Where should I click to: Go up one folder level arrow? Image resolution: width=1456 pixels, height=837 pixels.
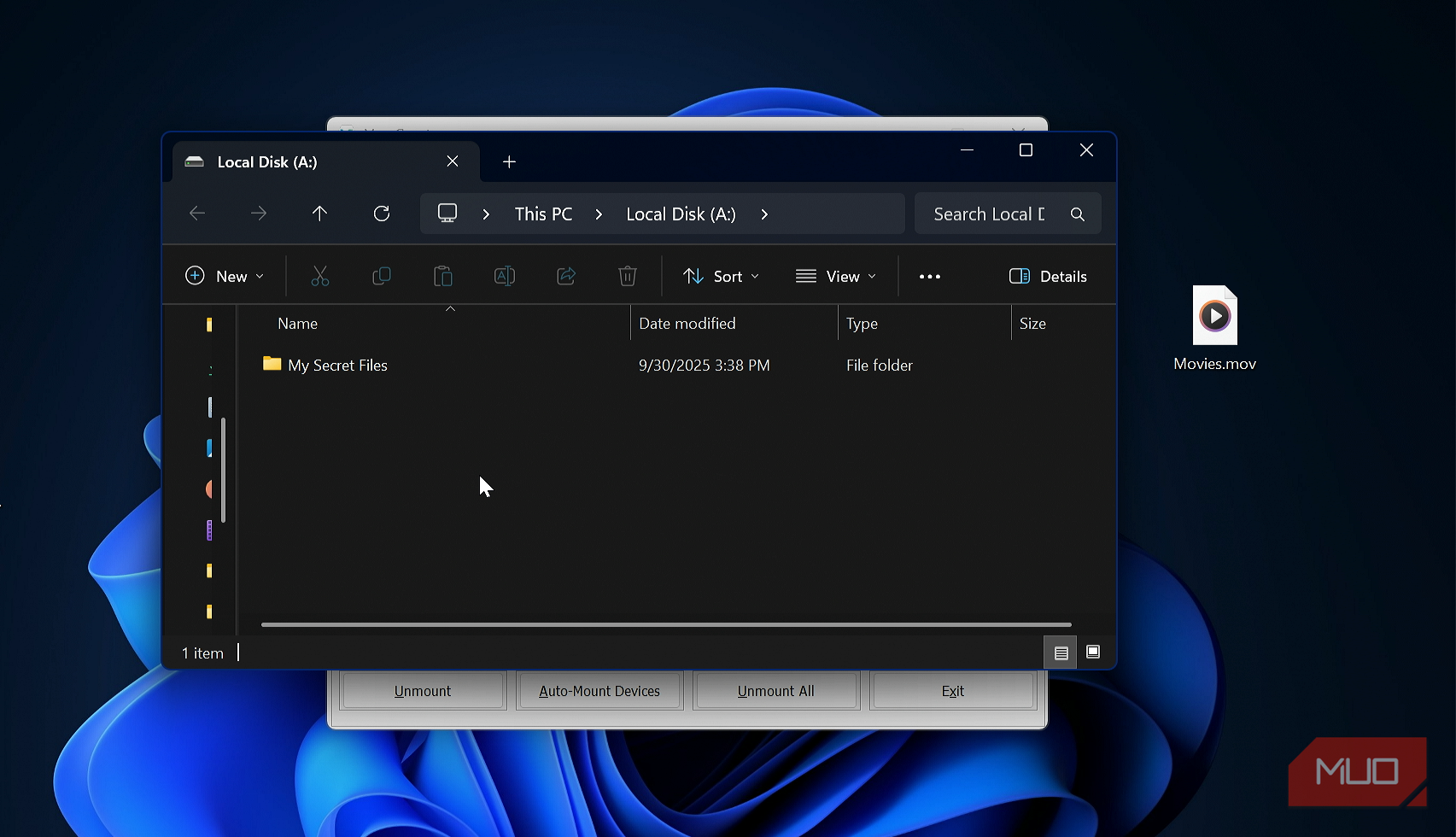(319, 214)
